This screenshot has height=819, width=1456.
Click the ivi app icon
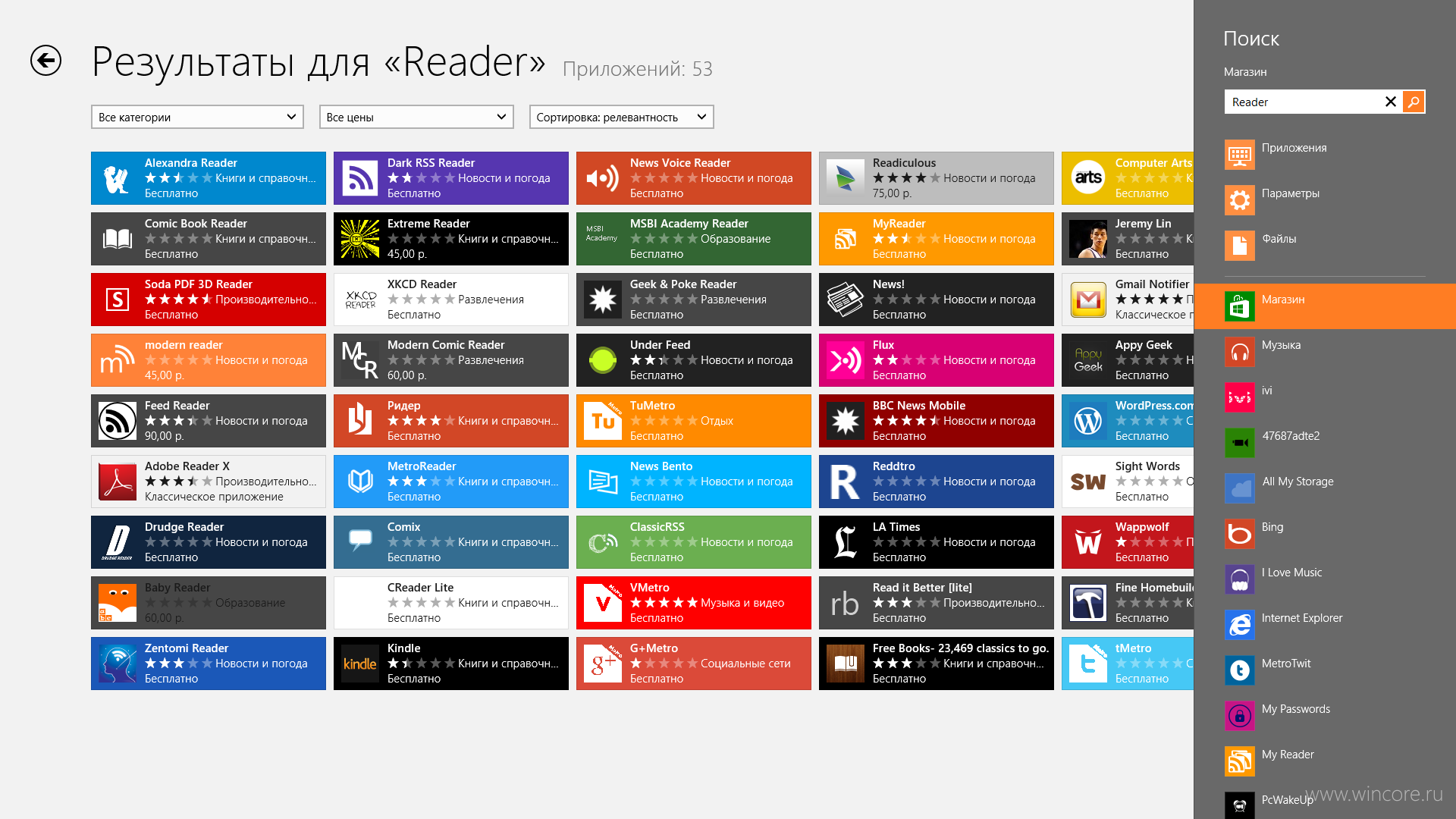coord(1240,397)
